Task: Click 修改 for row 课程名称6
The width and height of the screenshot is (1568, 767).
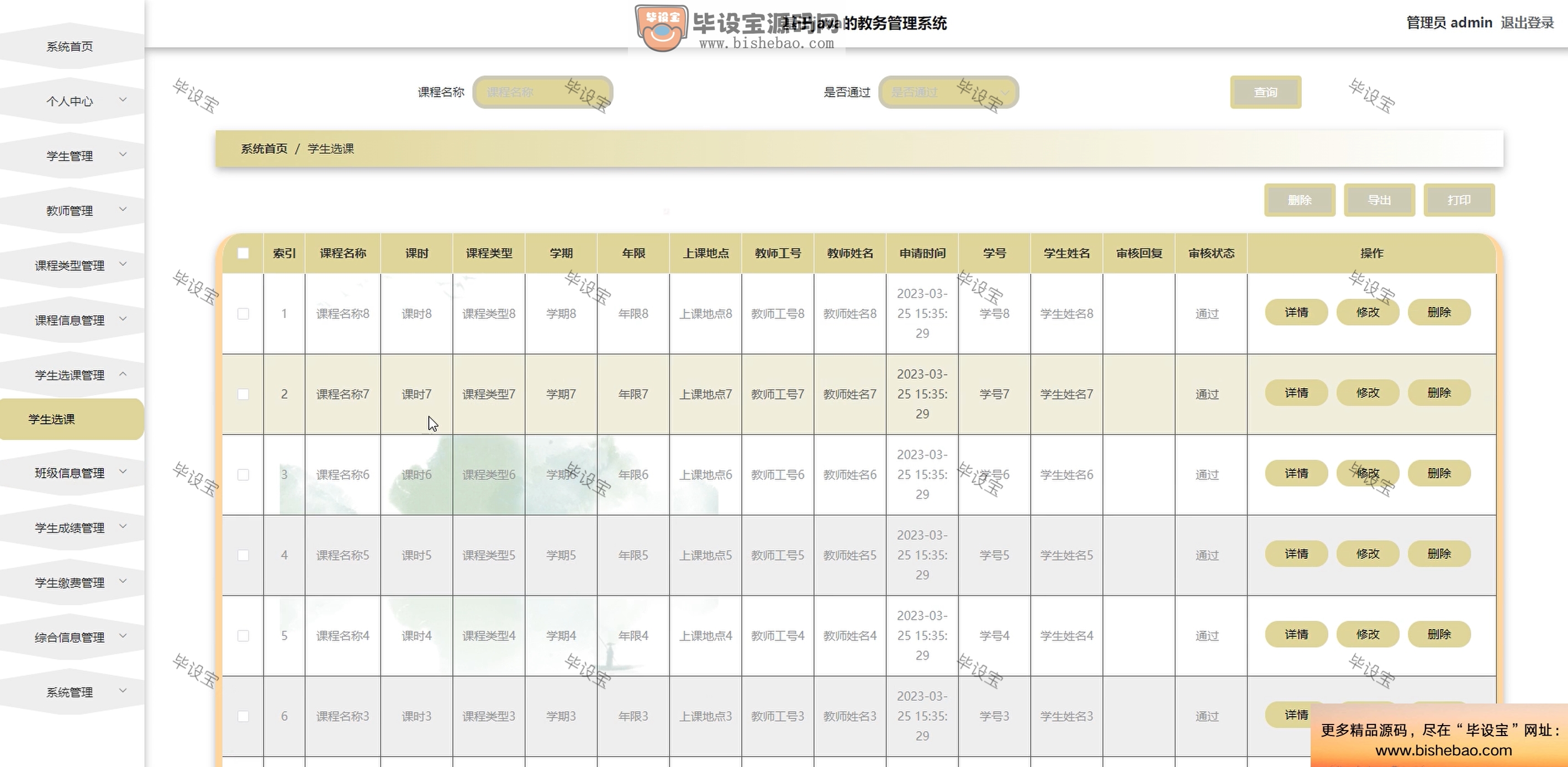Action: click(1368, 473)
